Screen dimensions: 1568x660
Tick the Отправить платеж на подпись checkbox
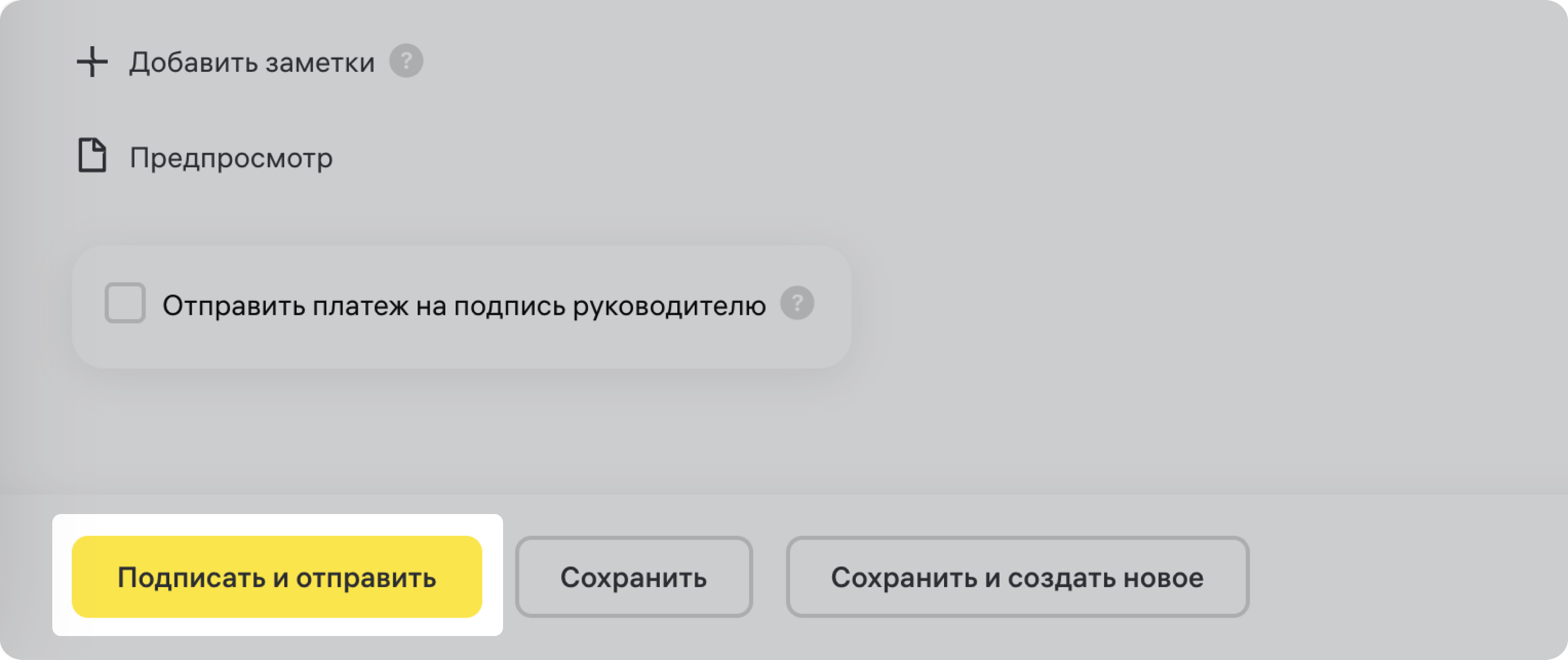(x=125, y=303)
